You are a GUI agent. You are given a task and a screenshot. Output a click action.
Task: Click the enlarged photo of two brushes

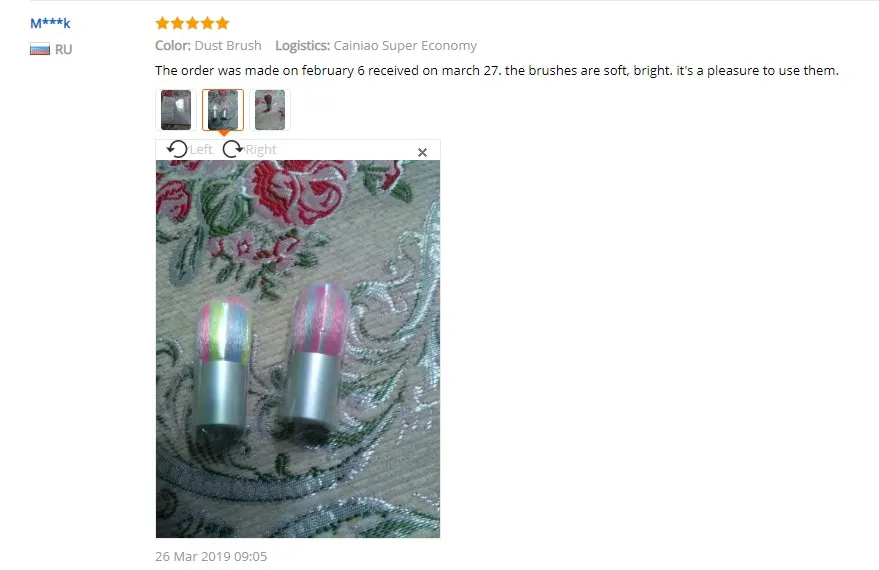pos(298,349)
